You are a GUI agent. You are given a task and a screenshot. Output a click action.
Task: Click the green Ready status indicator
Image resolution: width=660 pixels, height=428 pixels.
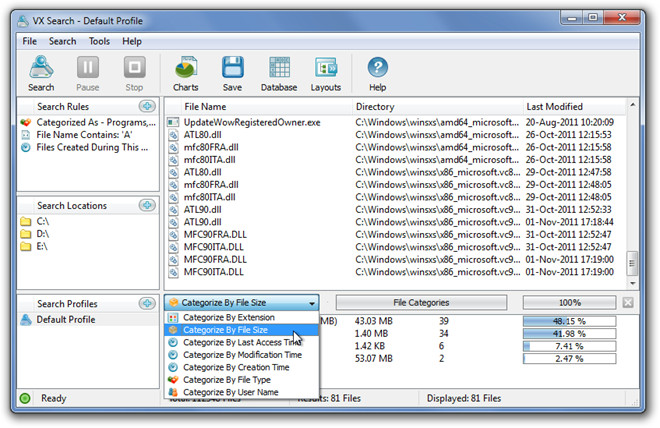point(25,398)
